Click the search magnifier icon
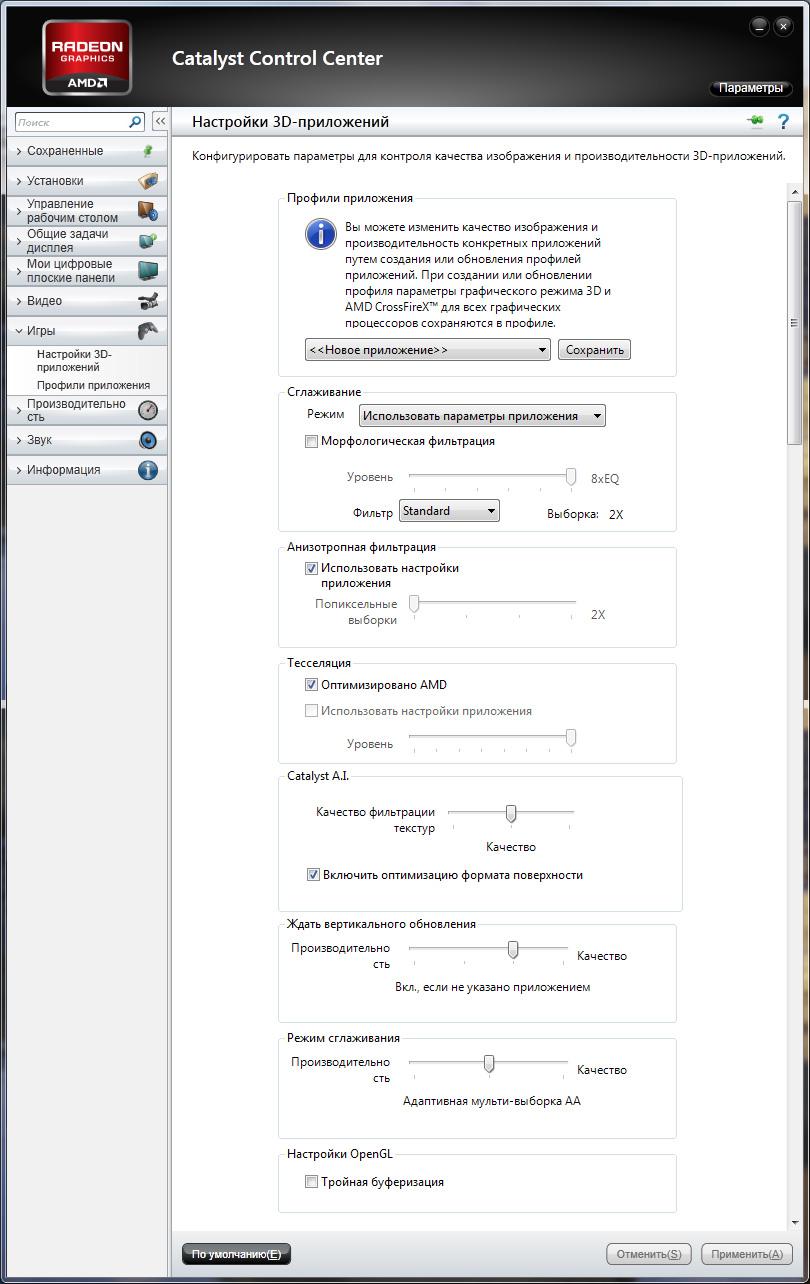The image size is (810, 1284). [x=136, y=122]
